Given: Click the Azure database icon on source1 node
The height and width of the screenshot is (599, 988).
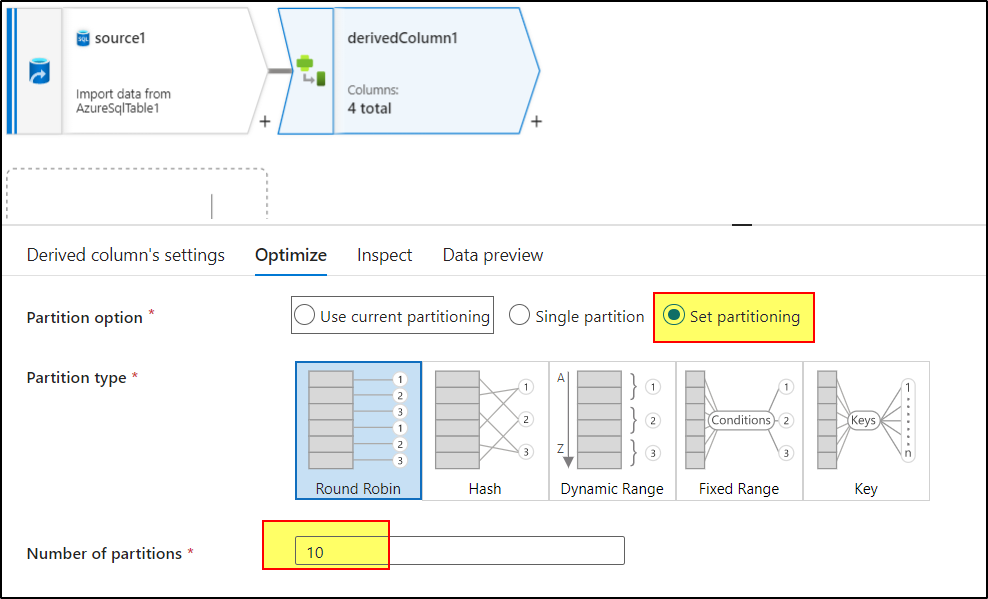Looking at the screenshot, I should coord(37,71).
